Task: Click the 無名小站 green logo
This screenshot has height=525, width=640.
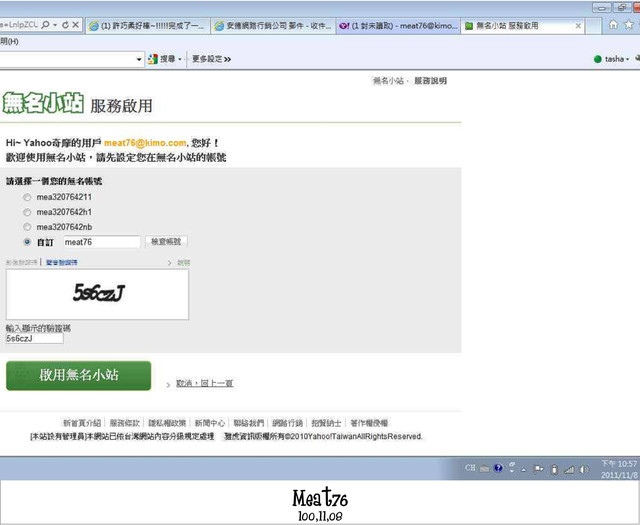Action: [43, 102]
